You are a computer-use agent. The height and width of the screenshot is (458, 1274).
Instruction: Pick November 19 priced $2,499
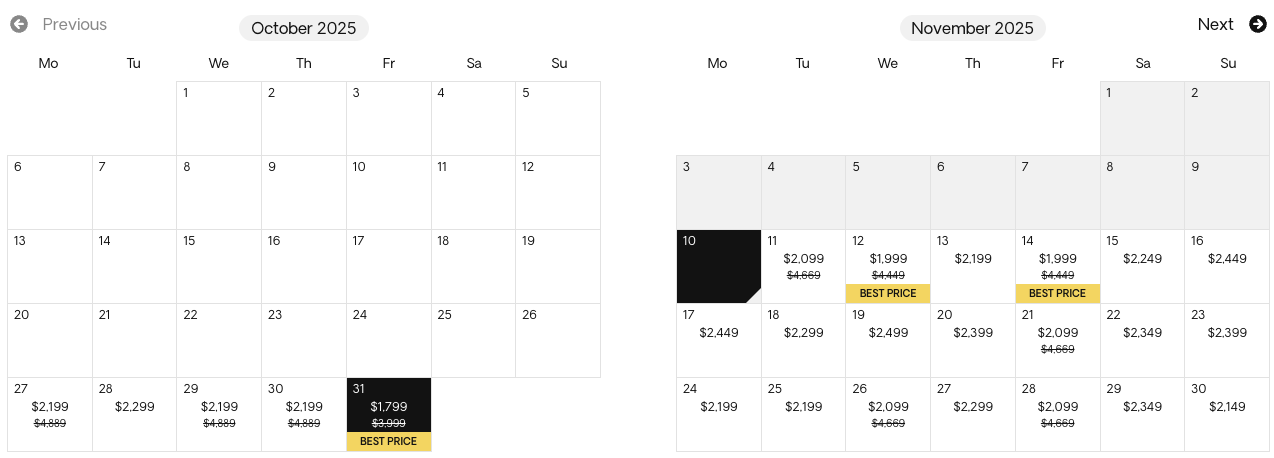pyautogui.click(x=888, y=341)
